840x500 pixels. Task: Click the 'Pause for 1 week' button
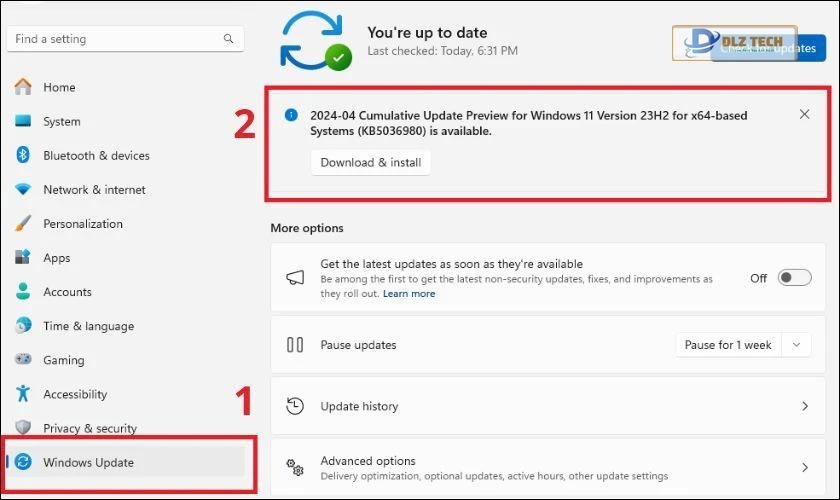click(x=727, y=345)
